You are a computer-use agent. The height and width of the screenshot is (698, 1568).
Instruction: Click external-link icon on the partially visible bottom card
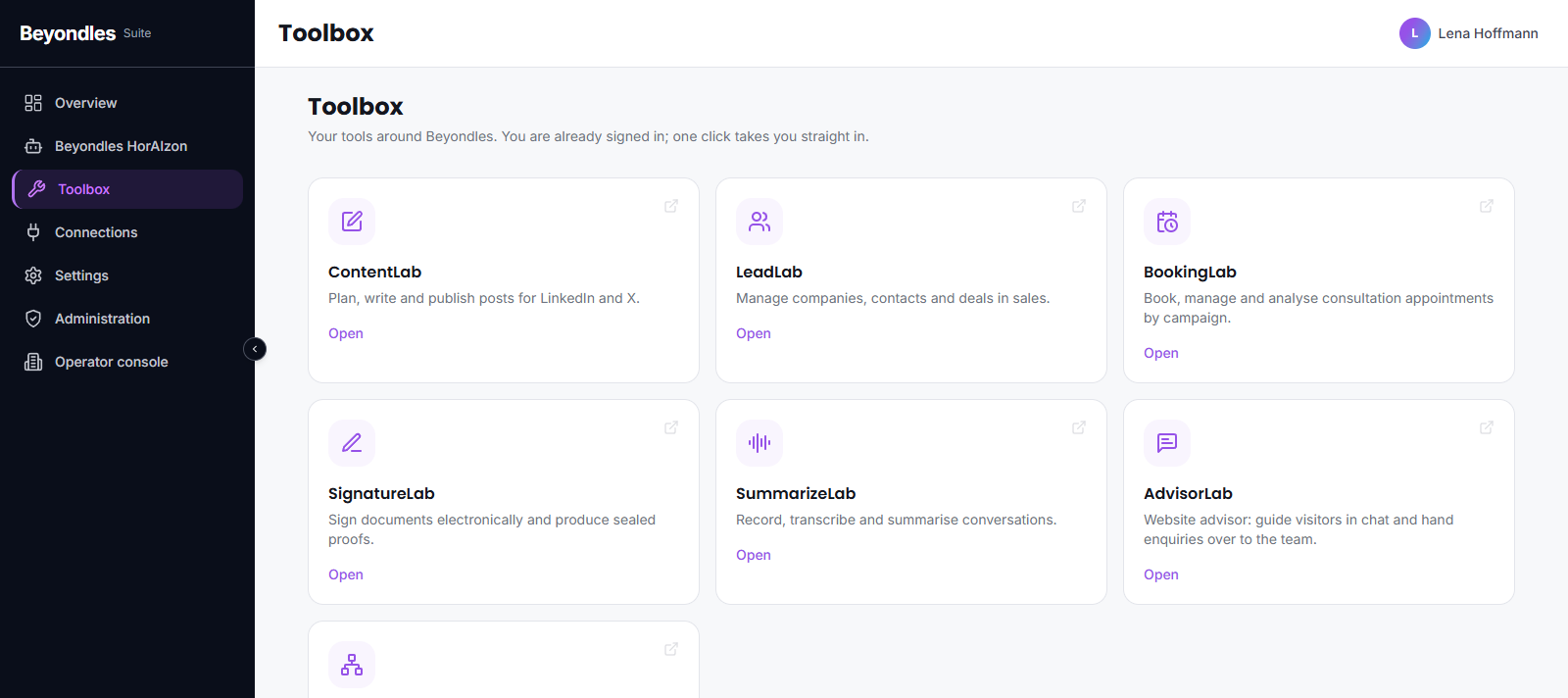pyautogui.click(x=671, y=649)
